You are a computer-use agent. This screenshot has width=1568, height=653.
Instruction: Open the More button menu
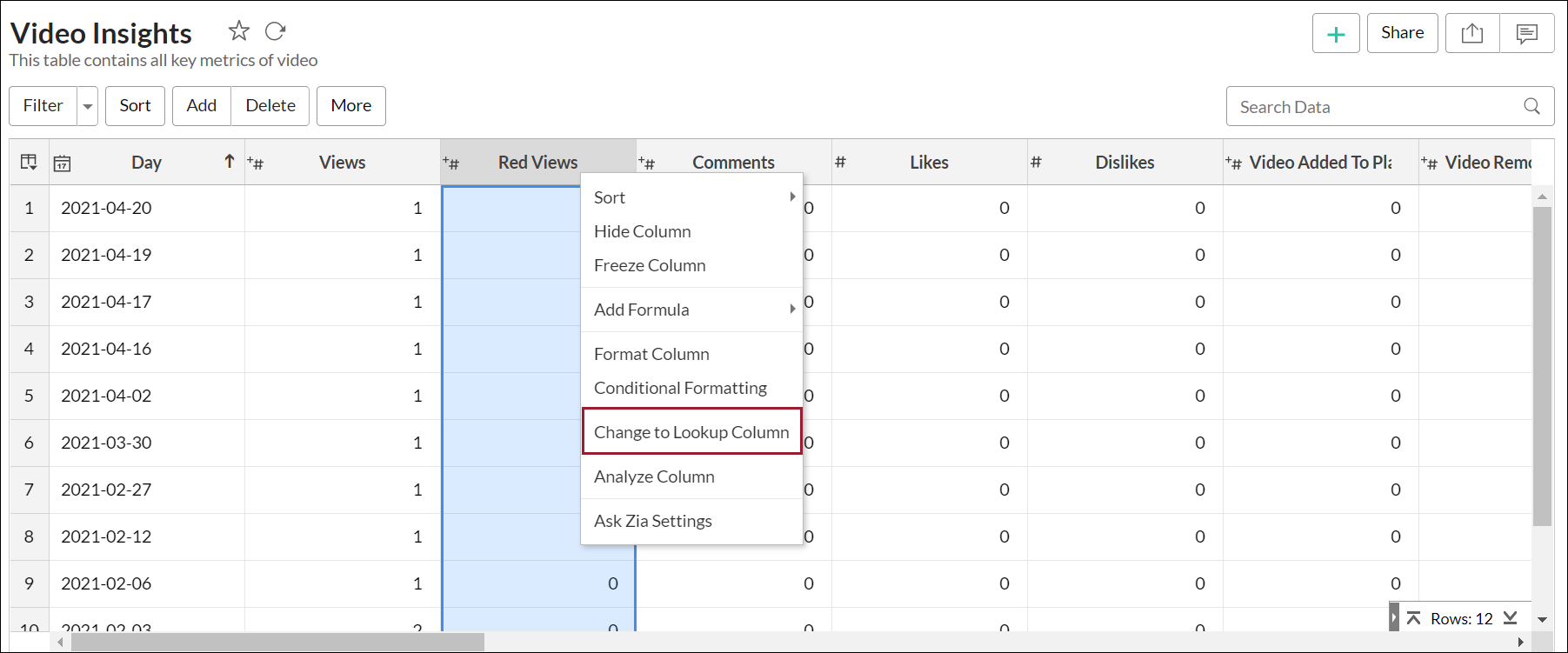click(350, 106)
